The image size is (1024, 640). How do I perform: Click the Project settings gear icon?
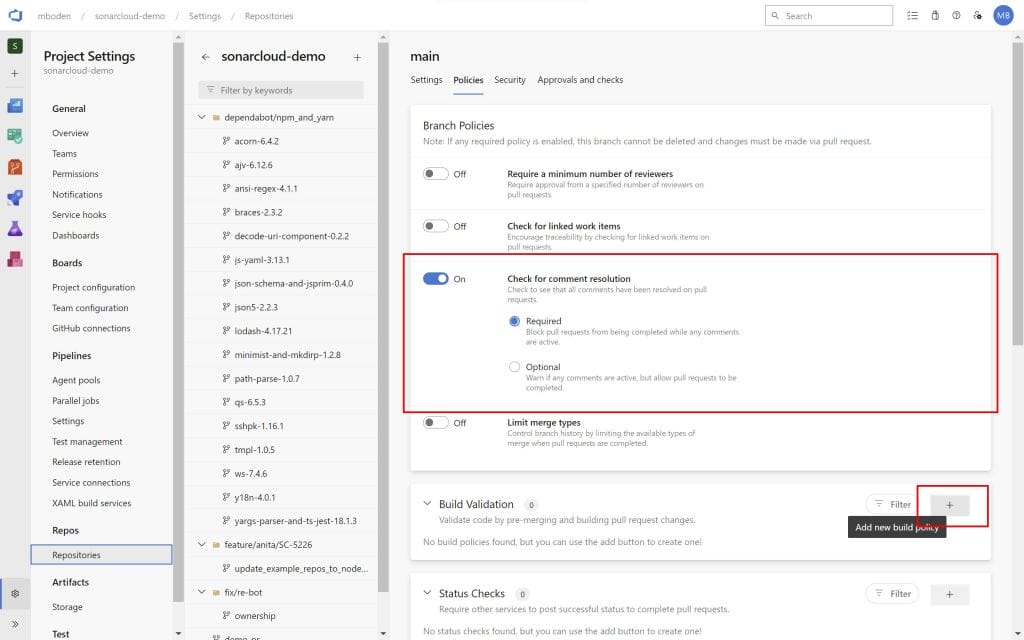[15, 594]
